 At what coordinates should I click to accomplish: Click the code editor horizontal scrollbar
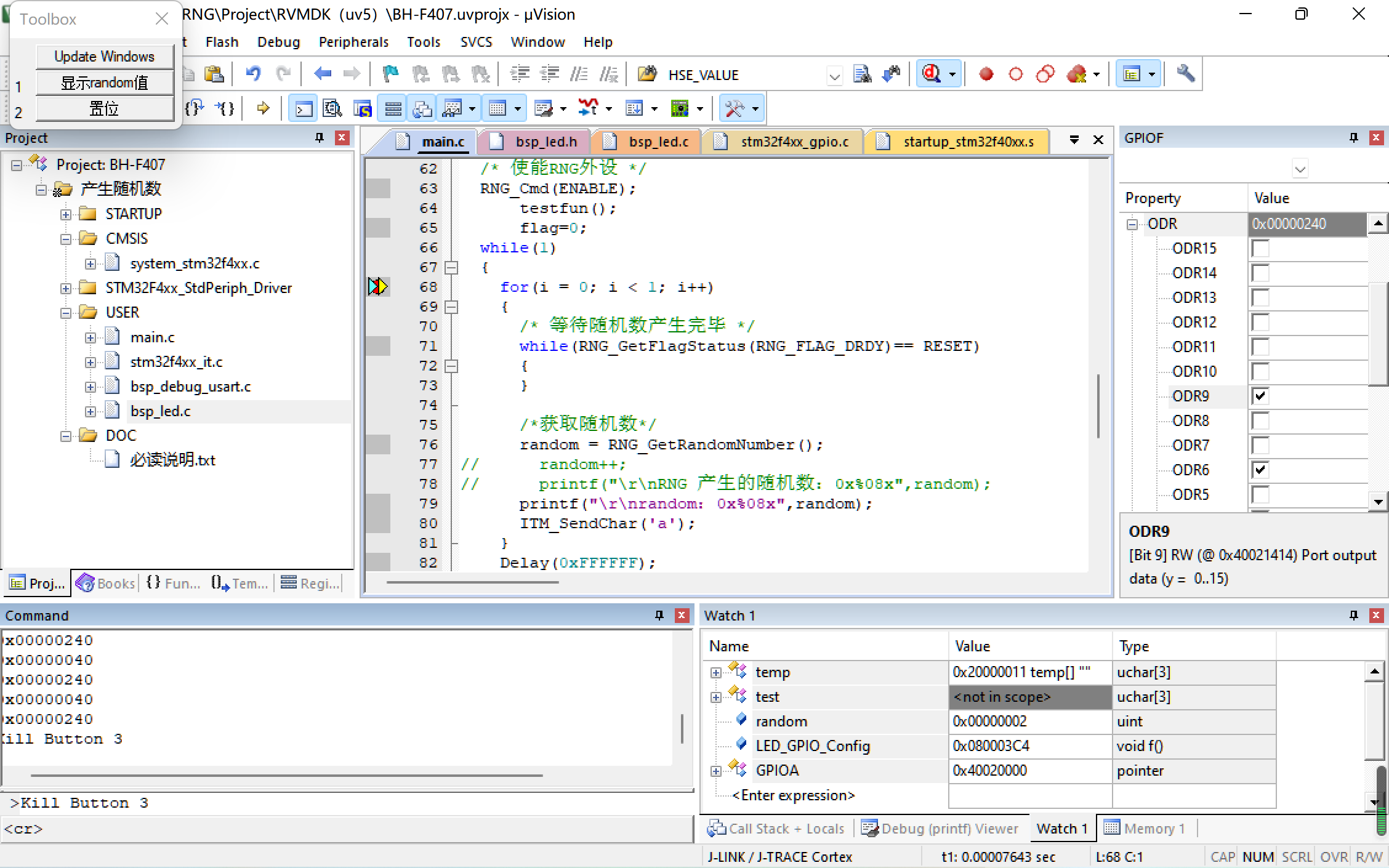(x=472, y=582)
